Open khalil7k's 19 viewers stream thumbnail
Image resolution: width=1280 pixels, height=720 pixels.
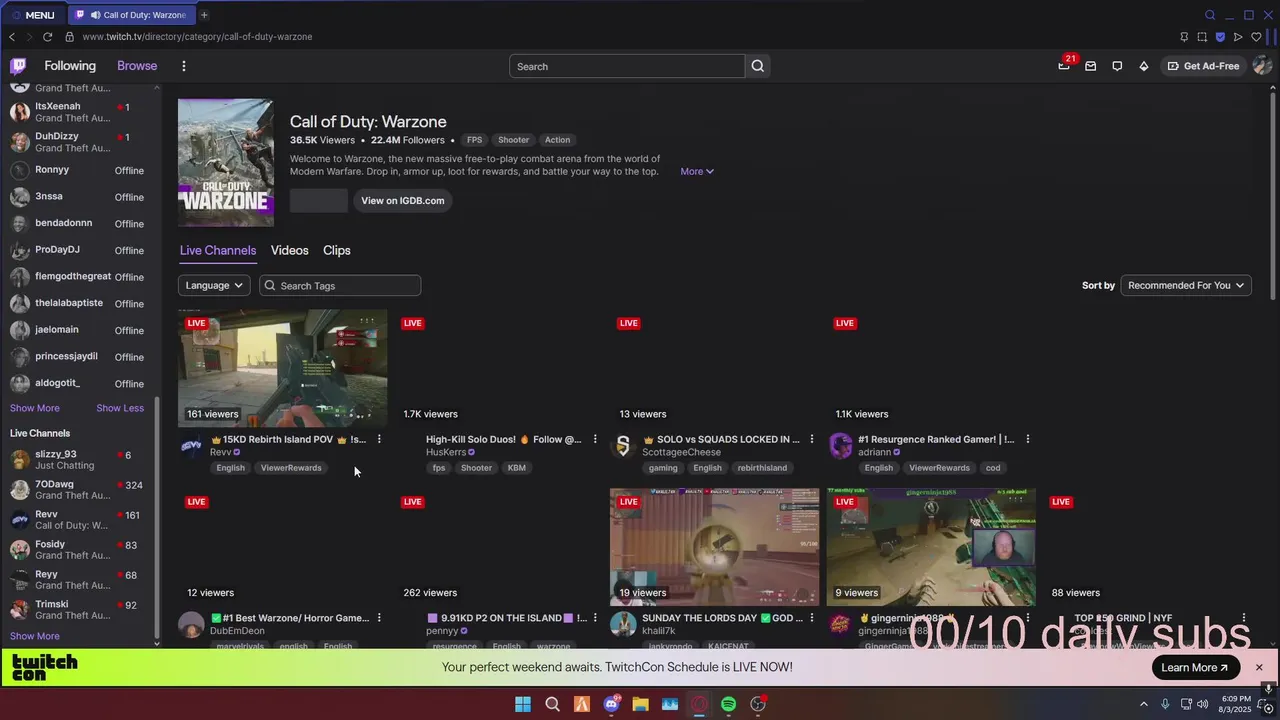(x=715, y=547)
